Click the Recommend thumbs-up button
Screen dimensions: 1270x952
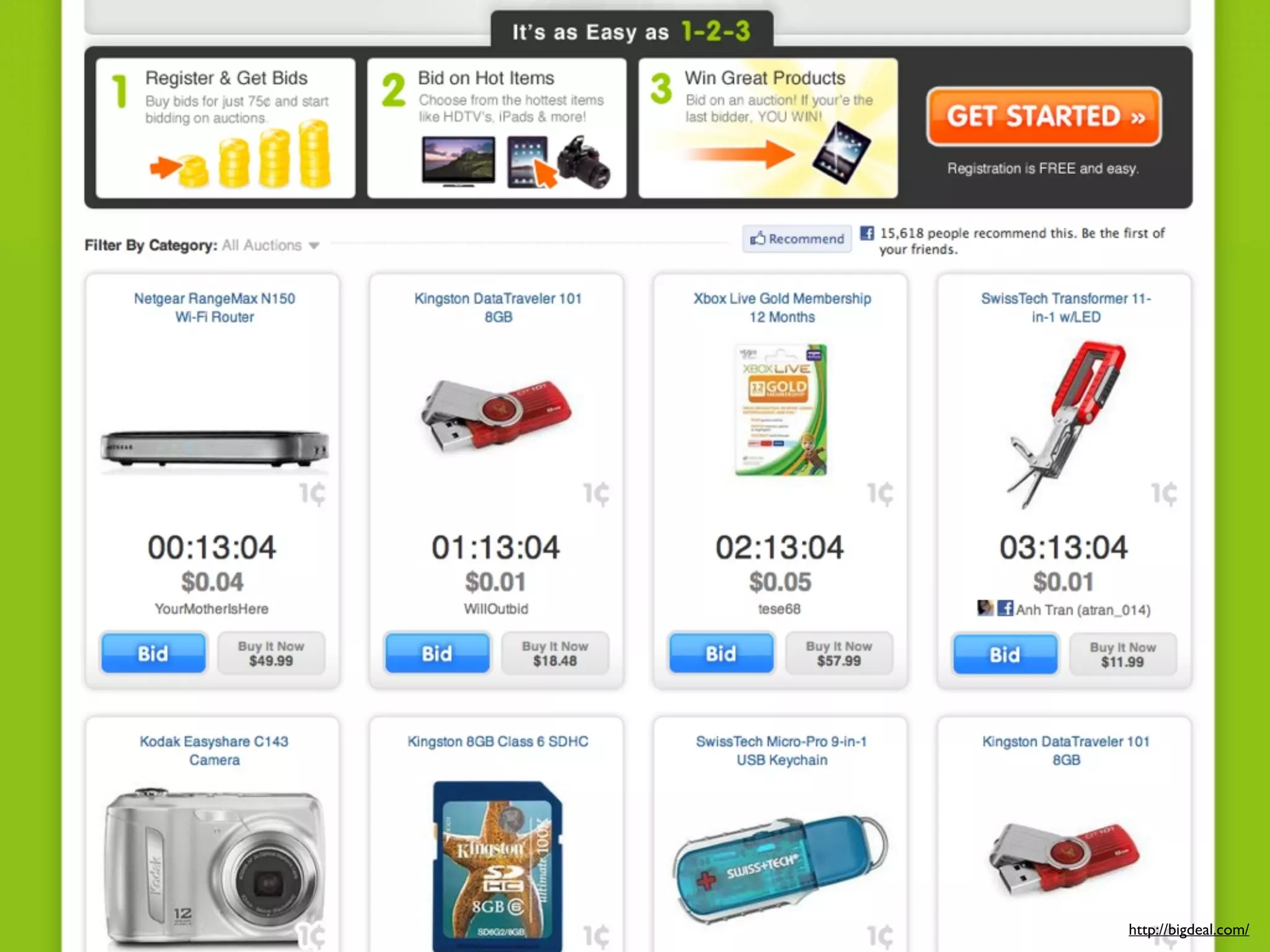[x=797, y=239]
